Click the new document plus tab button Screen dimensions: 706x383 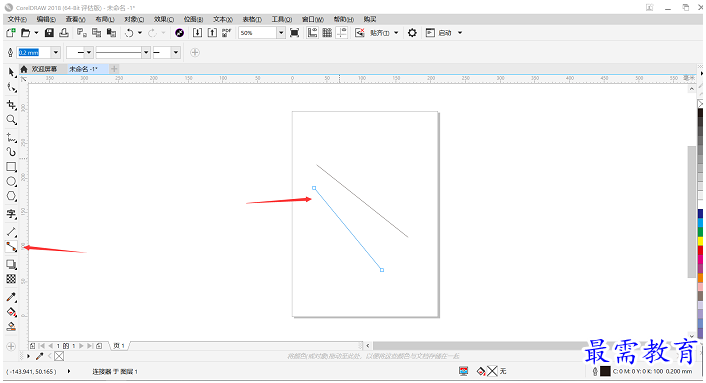pos(114,69)
